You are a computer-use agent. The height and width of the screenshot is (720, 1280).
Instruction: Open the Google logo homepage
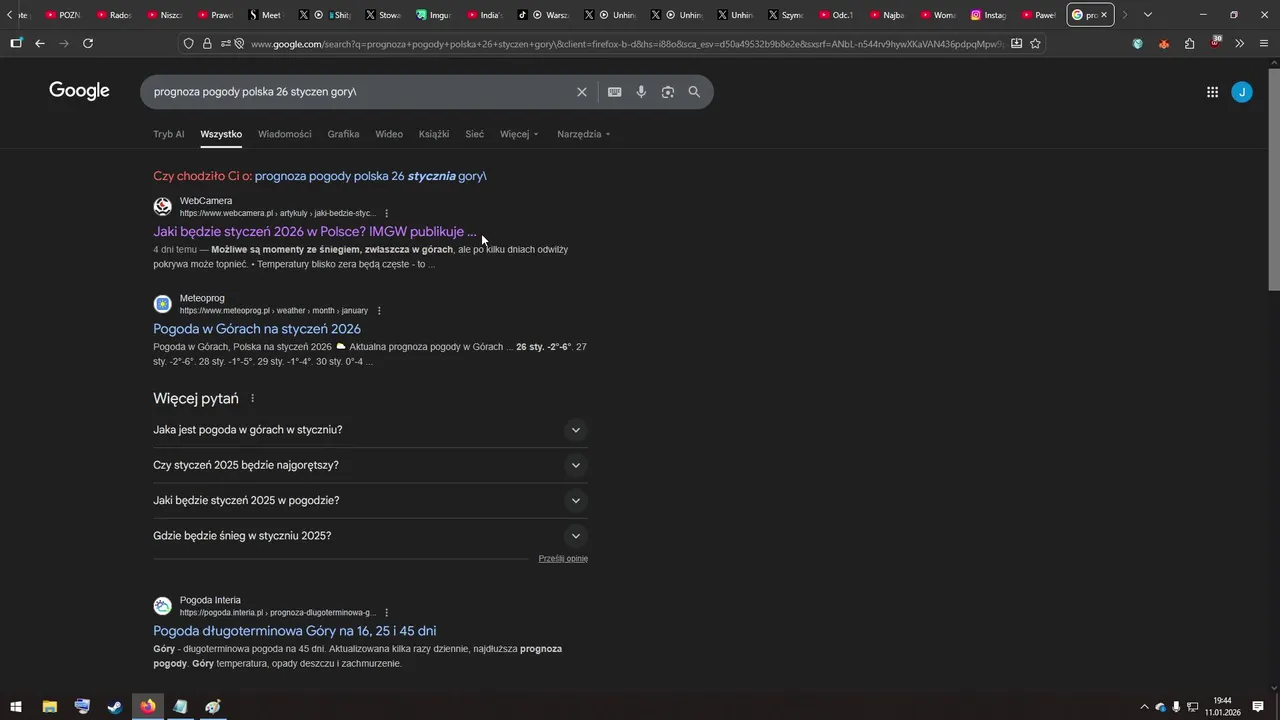pos(79,91)
